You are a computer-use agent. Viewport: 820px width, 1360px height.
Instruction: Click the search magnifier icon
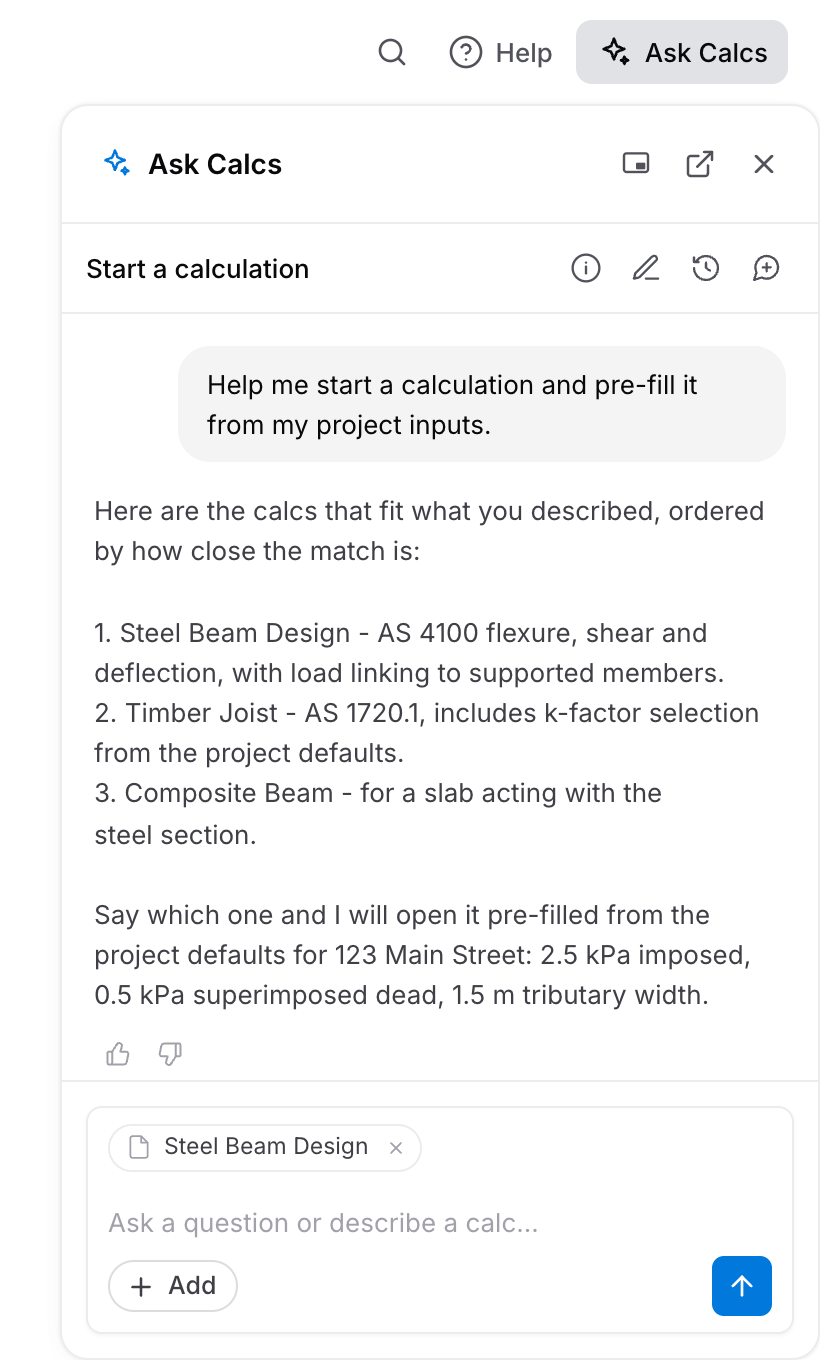tap(392, 52)
